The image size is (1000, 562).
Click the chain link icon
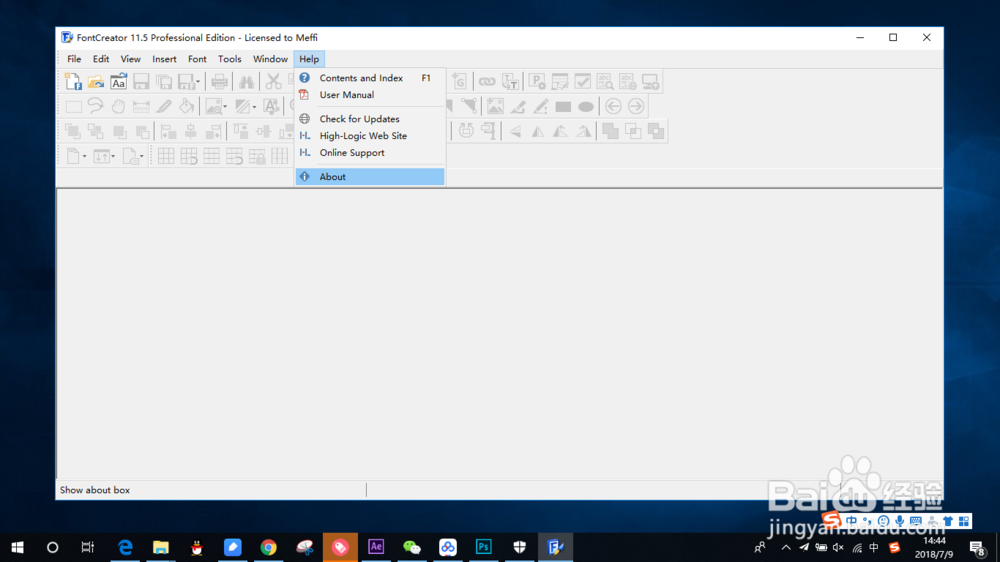487,82
